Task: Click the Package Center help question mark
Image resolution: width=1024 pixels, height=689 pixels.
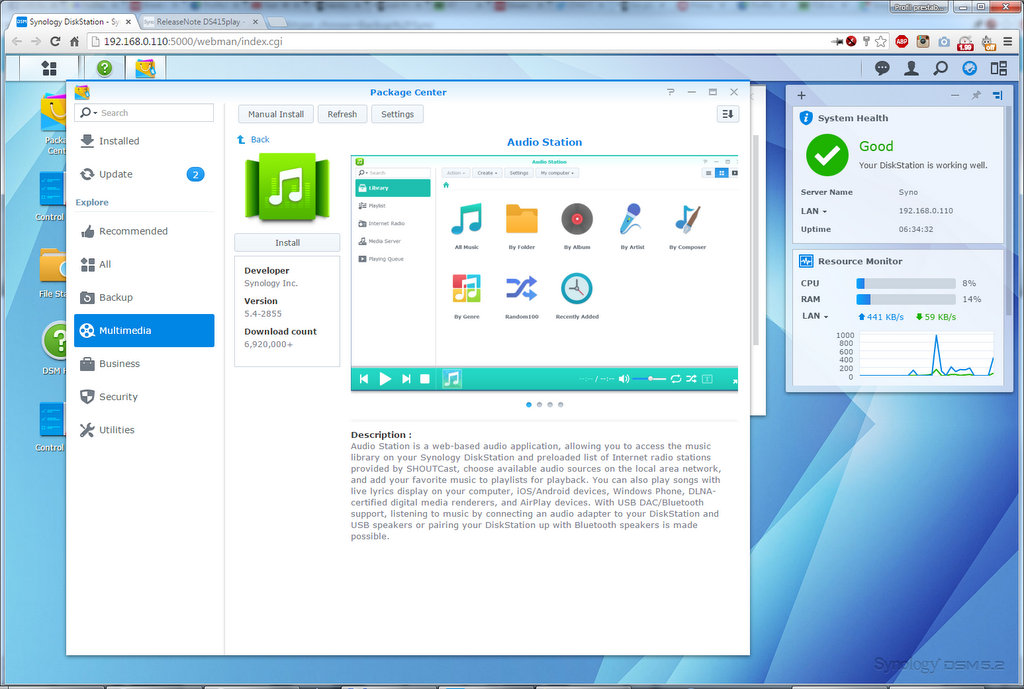Action: point(671,92)
